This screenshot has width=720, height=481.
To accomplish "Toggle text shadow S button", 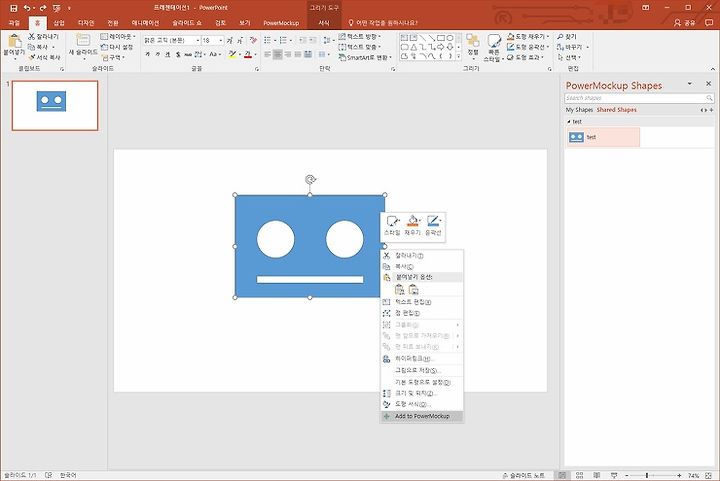I will click(178, 55).
